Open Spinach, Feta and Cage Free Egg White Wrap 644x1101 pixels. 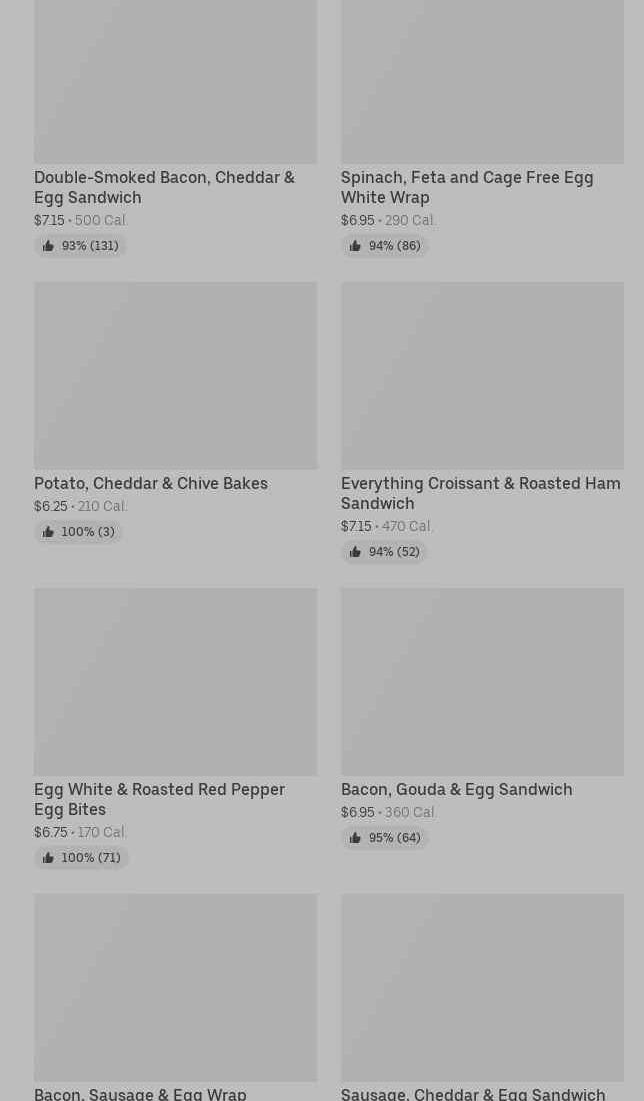click(467, 187)
